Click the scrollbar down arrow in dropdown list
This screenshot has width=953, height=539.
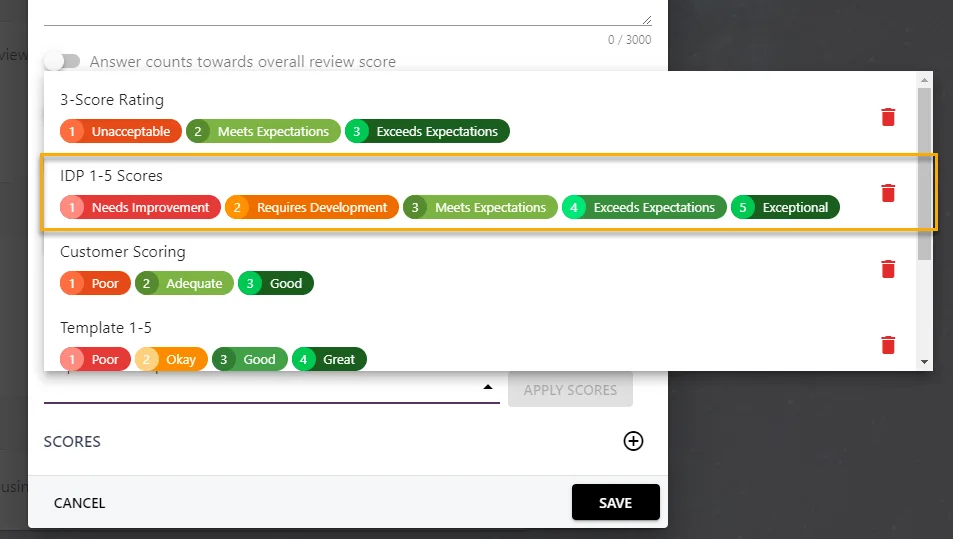click(x=924, y=362)
